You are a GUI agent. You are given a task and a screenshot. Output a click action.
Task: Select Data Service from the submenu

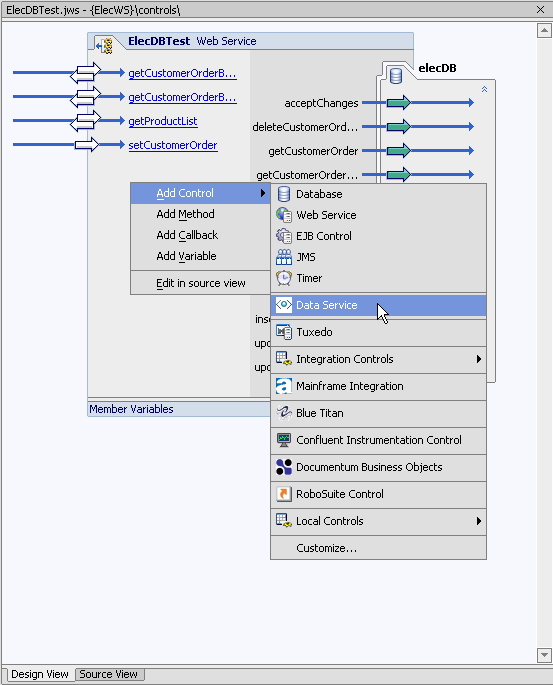378,305
